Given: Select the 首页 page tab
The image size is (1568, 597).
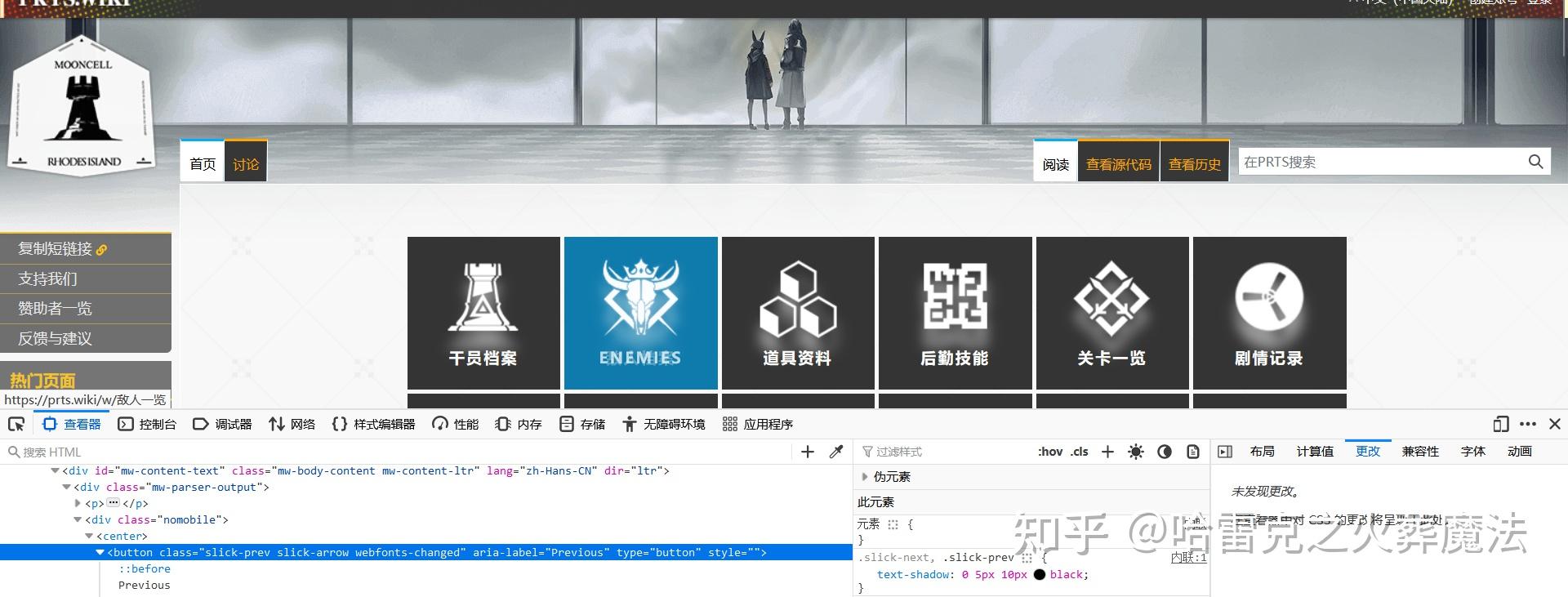Looking at the screenshot, I should point(203,163).
